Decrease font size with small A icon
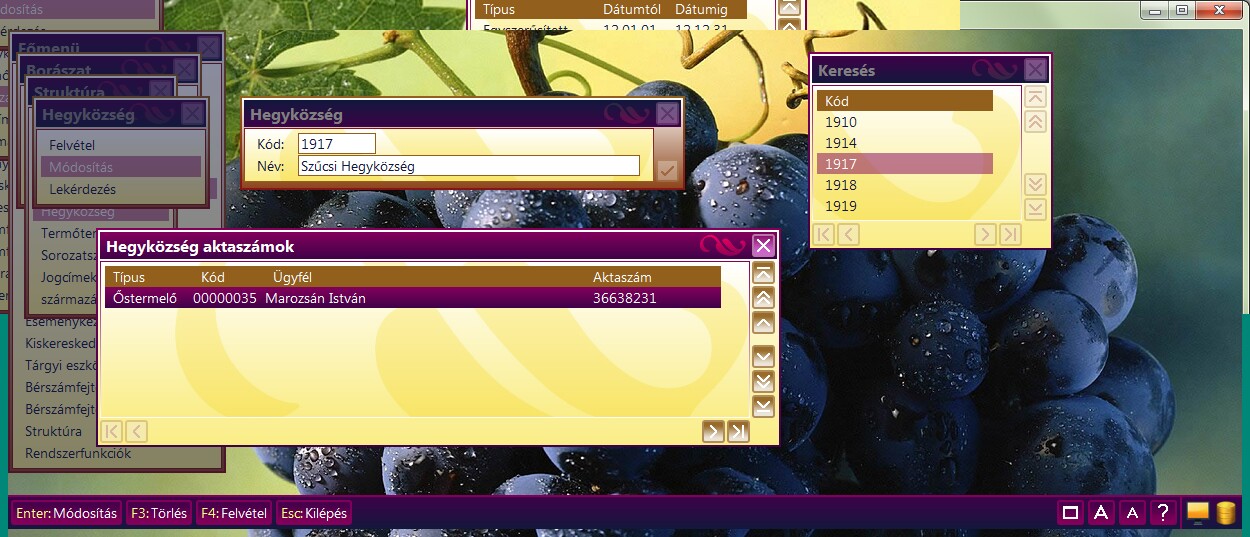The height and width of the screenshot is (537, 1250). tap(1132, 513)
